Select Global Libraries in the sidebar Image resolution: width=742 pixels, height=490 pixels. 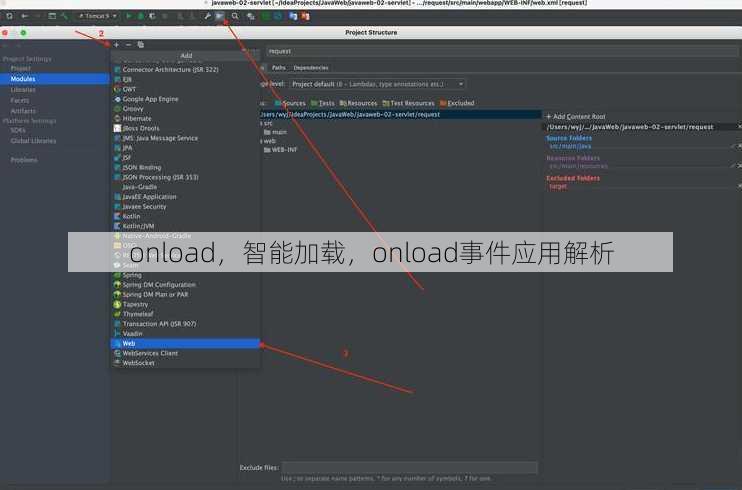point(33,141)
